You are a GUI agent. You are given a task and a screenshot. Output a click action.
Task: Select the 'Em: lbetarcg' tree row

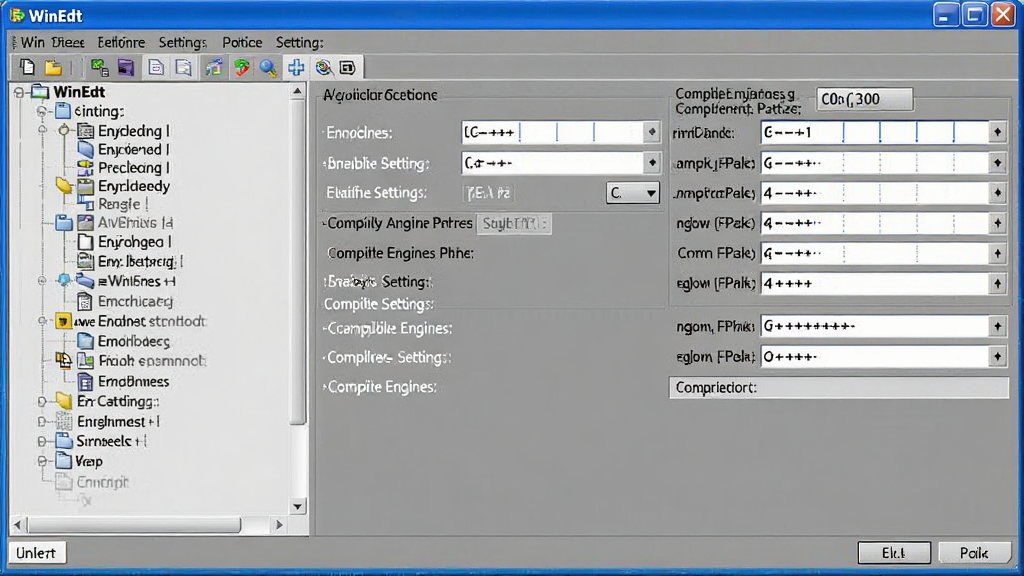point(140,262)
